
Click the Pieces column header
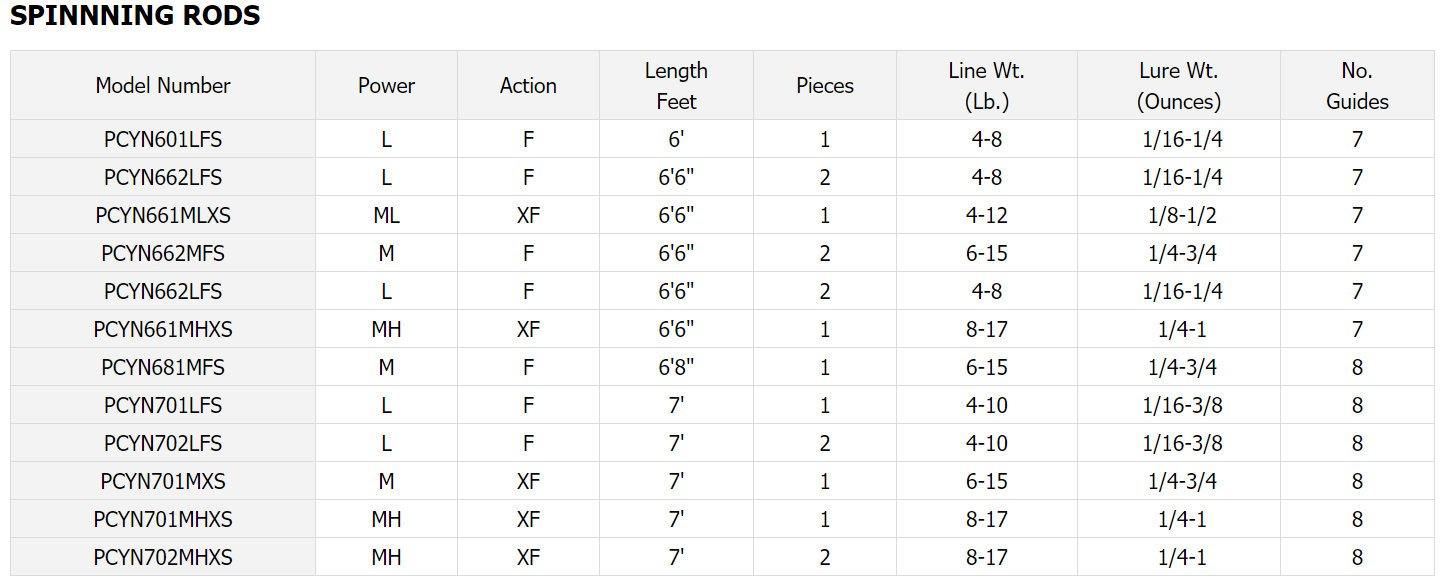pyautogui.click(x=825, y=86)
